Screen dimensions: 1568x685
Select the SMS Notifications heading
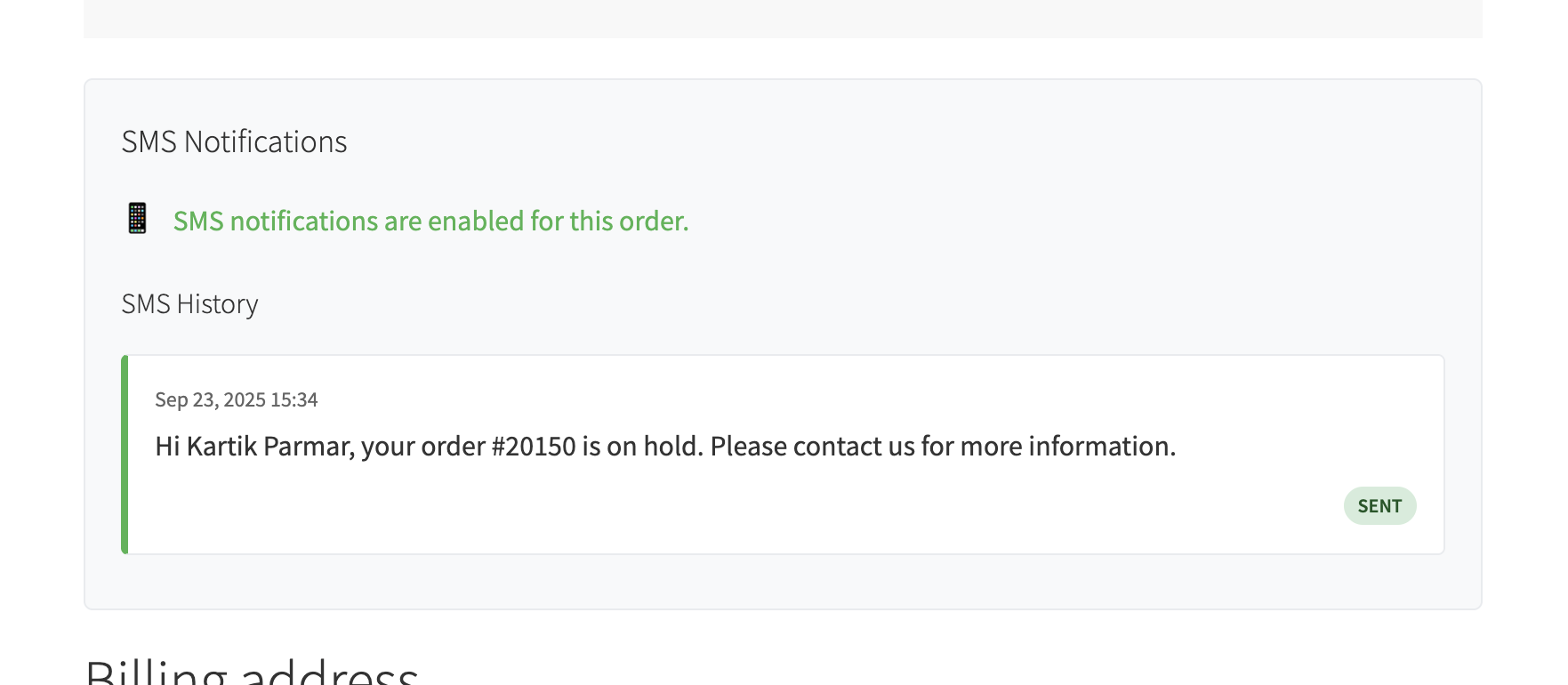(234, 142)
